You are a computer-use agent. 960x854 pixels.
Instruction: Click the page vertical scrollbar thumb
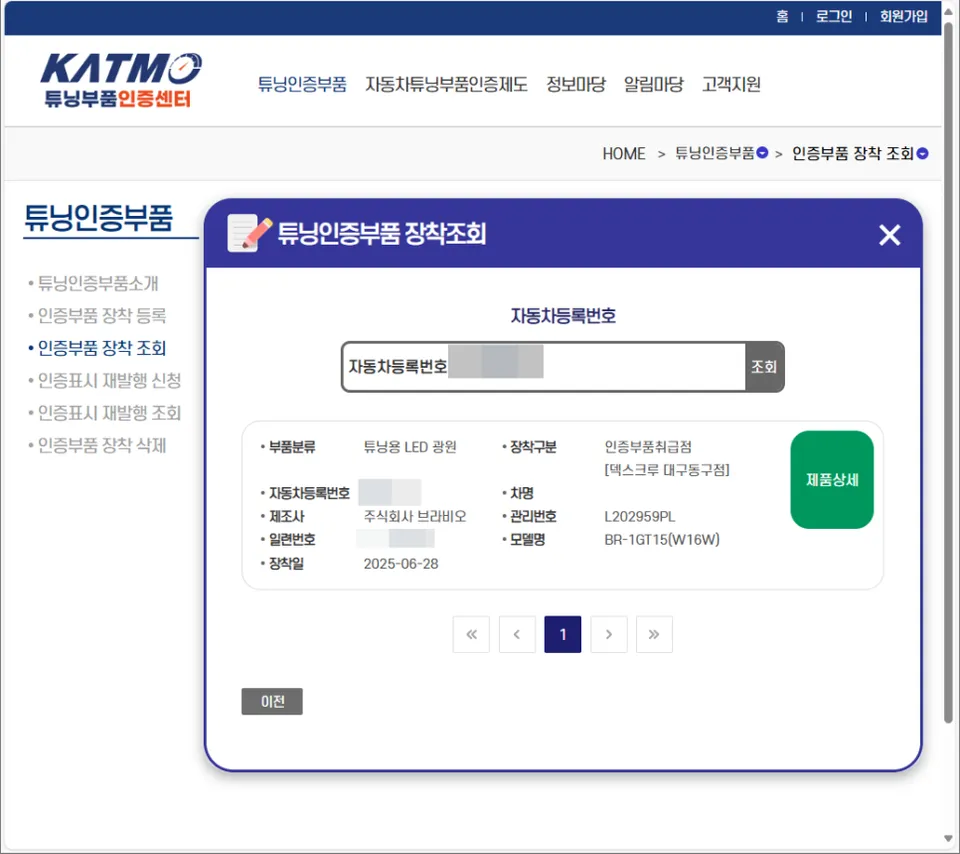coord(948,373)
